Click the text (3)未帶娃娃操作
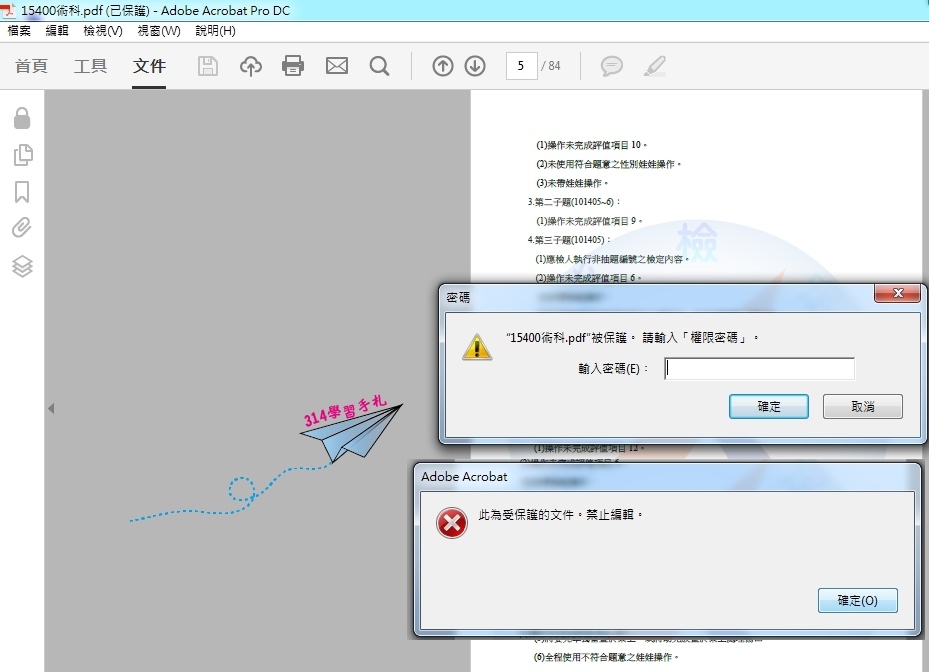This screenshot has width=929, height=672. click(x=572, y=183)
